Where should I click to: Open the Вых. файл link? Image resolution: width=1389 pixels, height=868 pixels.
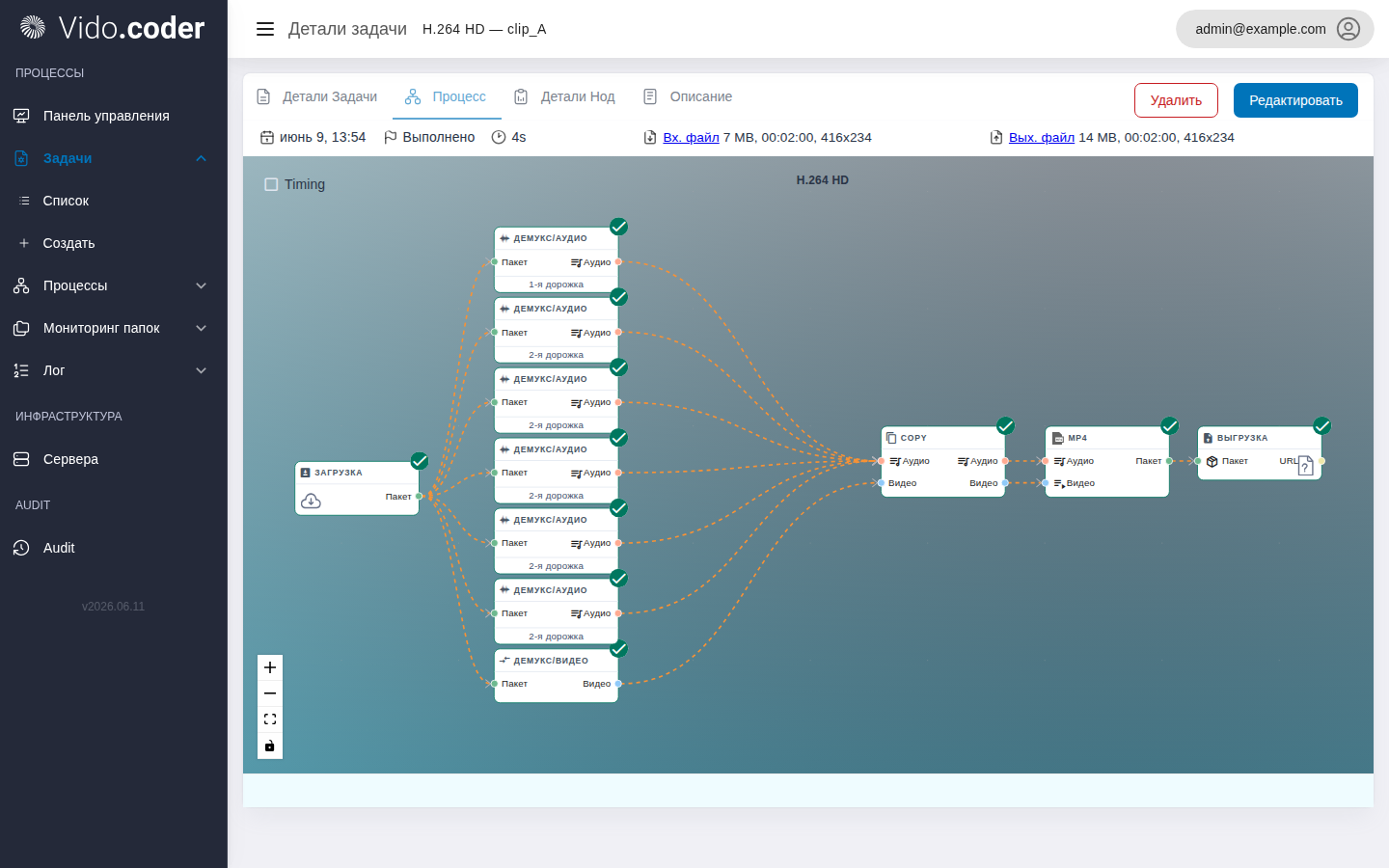pyautogui.click(x=1042, y=137)
